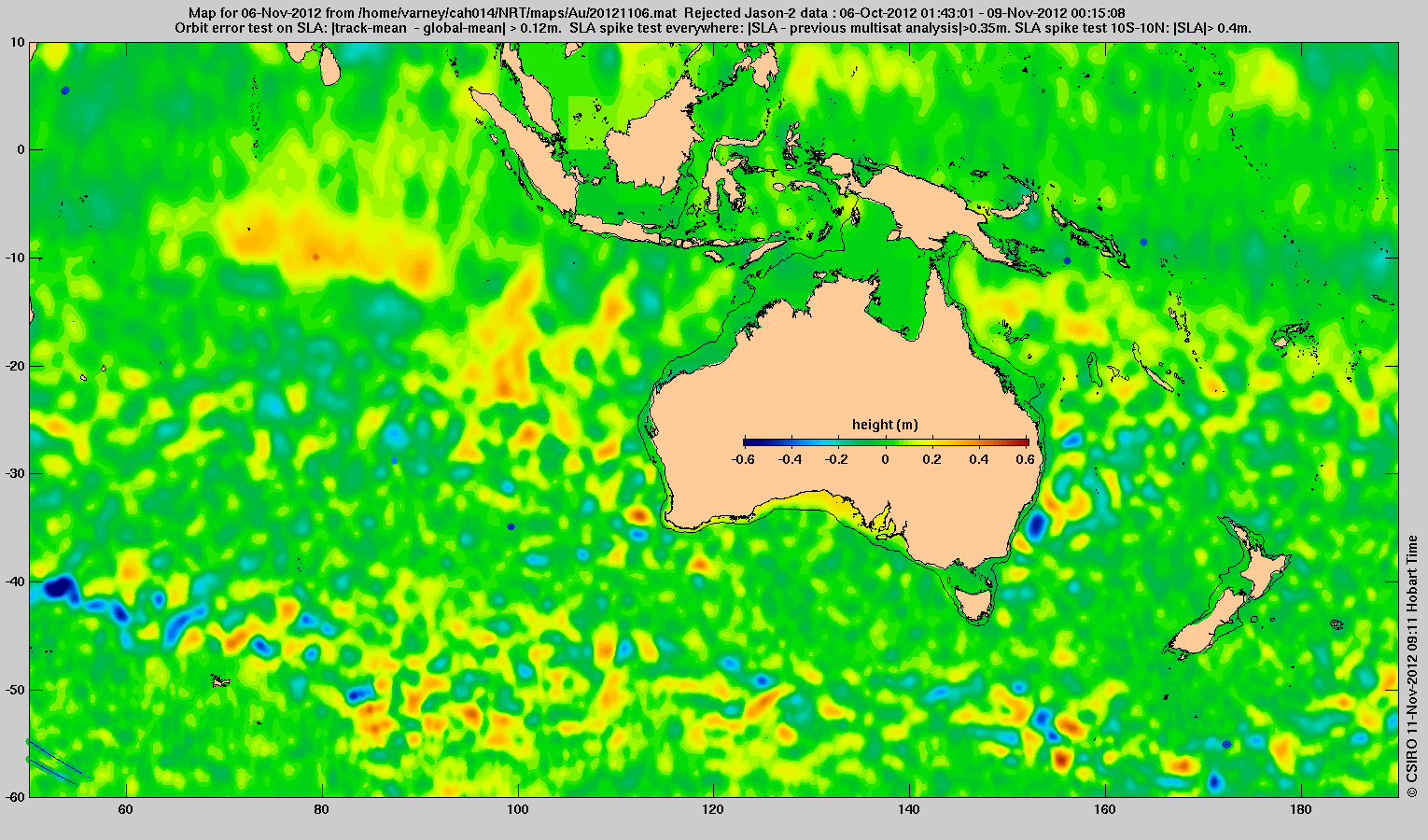Click the blue data marker near 5N 54E
Screen dimensions: 1428x840
click(x=64, y=91)
